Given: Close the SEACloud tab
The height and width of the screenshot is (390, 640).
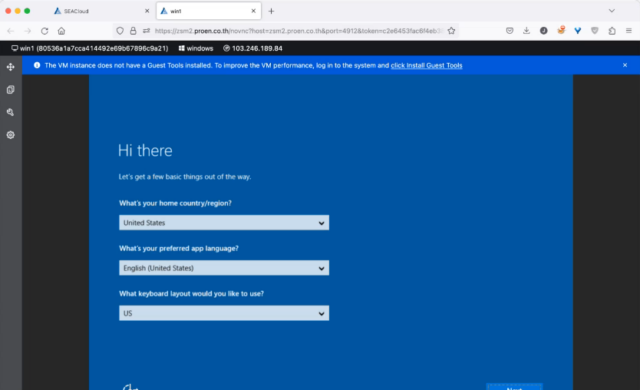Looking at the screenshot, I should (147, 11).
